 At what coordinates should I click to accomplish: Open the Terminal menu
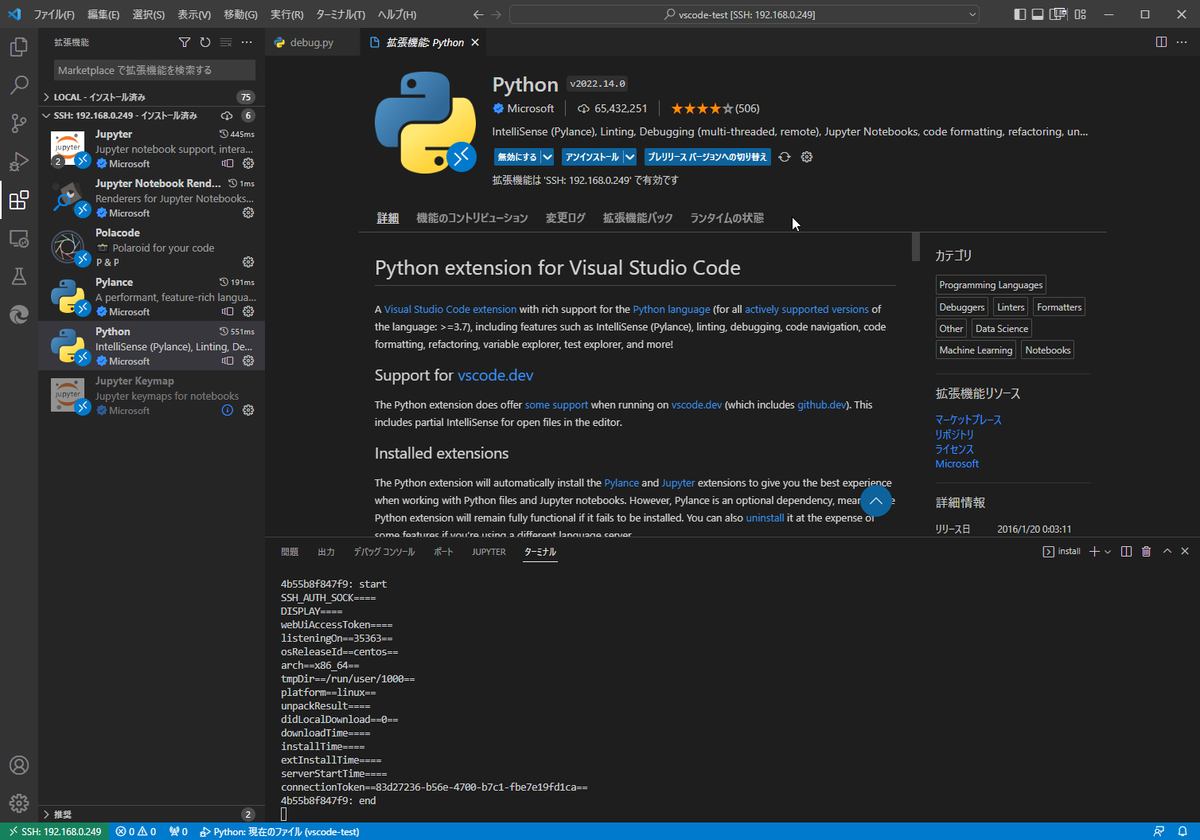(x=340, y=14)
